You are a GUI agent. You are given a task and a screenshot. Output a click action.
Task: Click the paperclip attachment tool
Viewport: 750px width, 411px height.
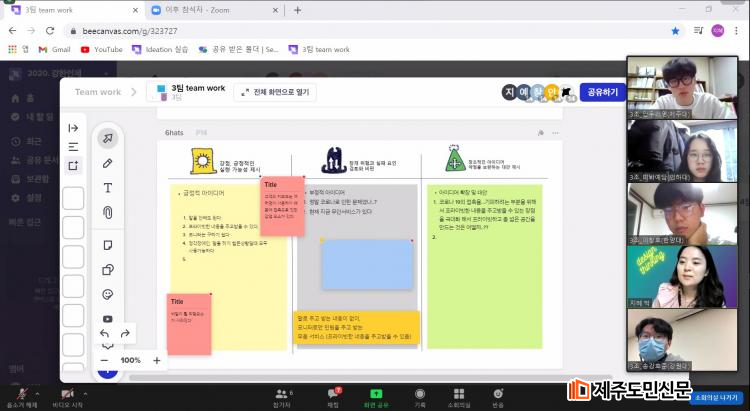[107, 212]
